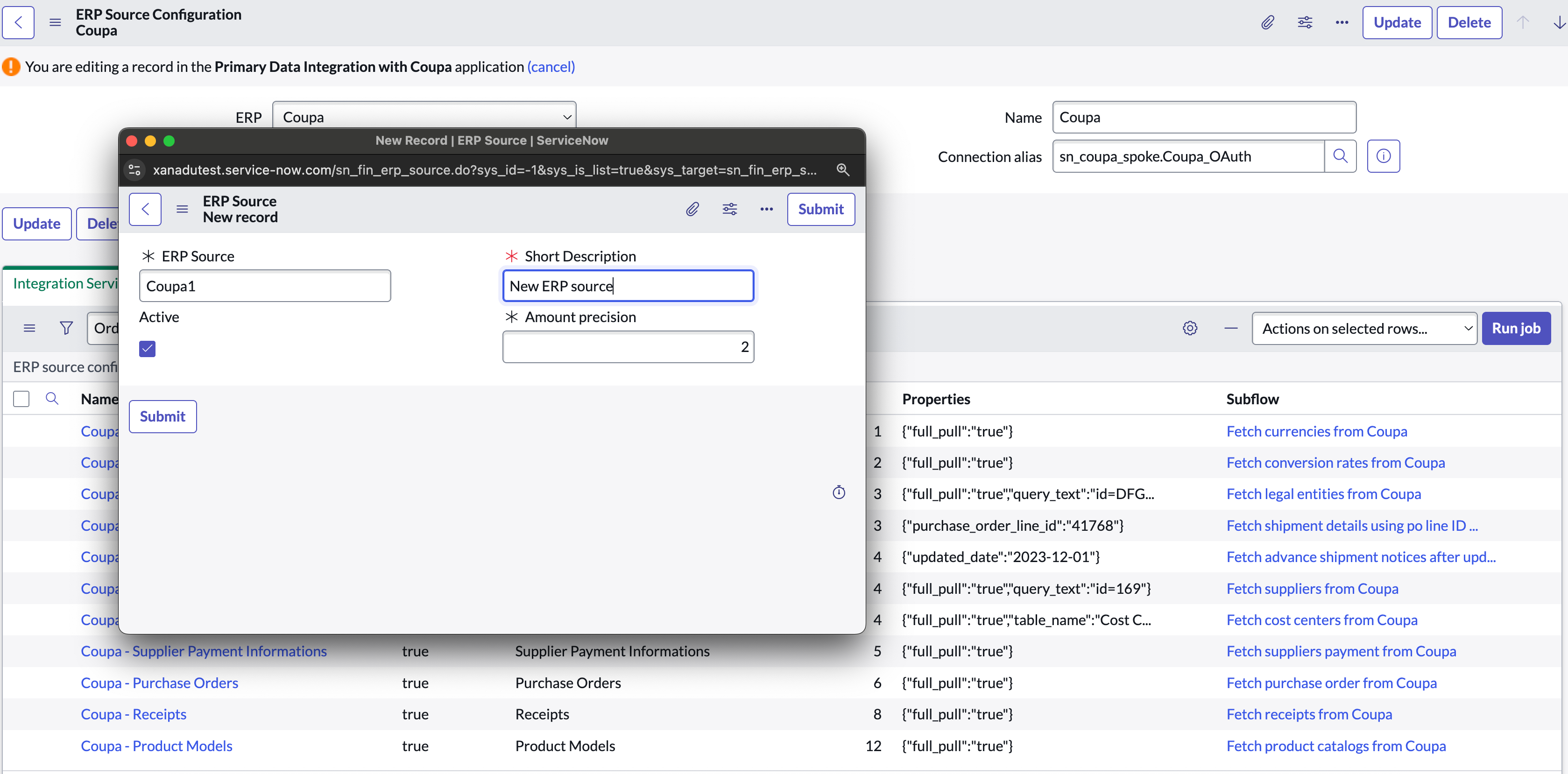Screen dimensions: 1568x774
Task: Click the bottom Submit button in popup
Action: coord(162,417)
